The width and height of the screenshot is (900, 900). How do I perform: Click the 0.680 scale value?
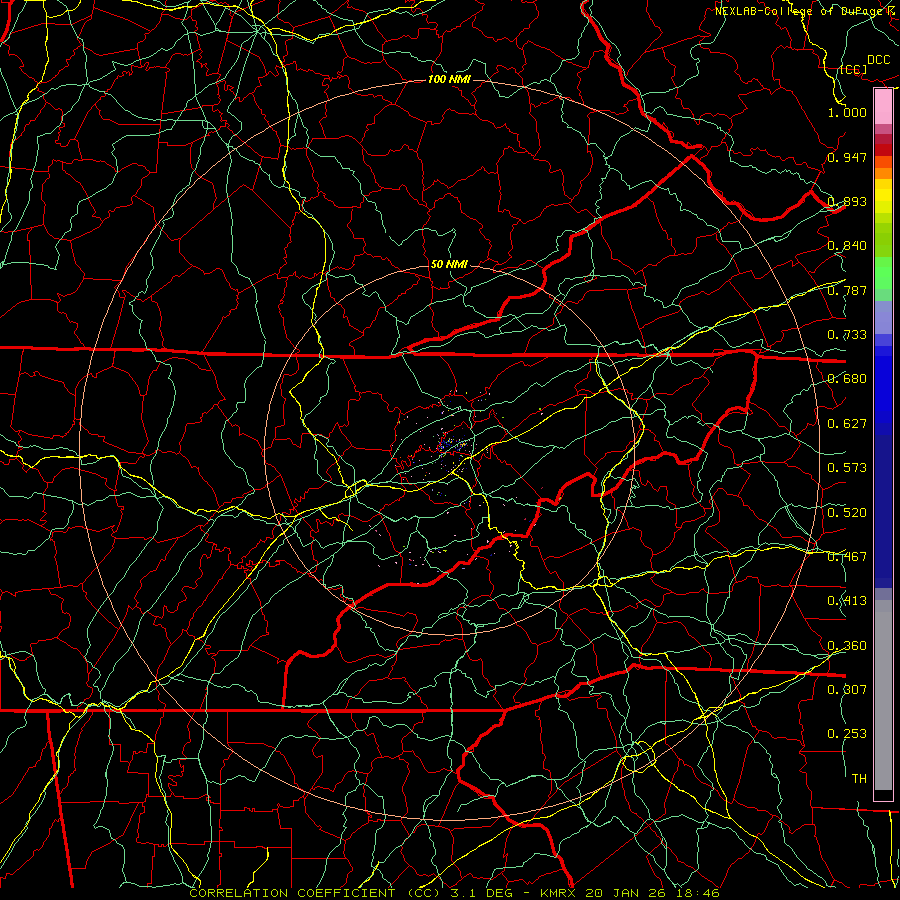(x=847, y=379)
